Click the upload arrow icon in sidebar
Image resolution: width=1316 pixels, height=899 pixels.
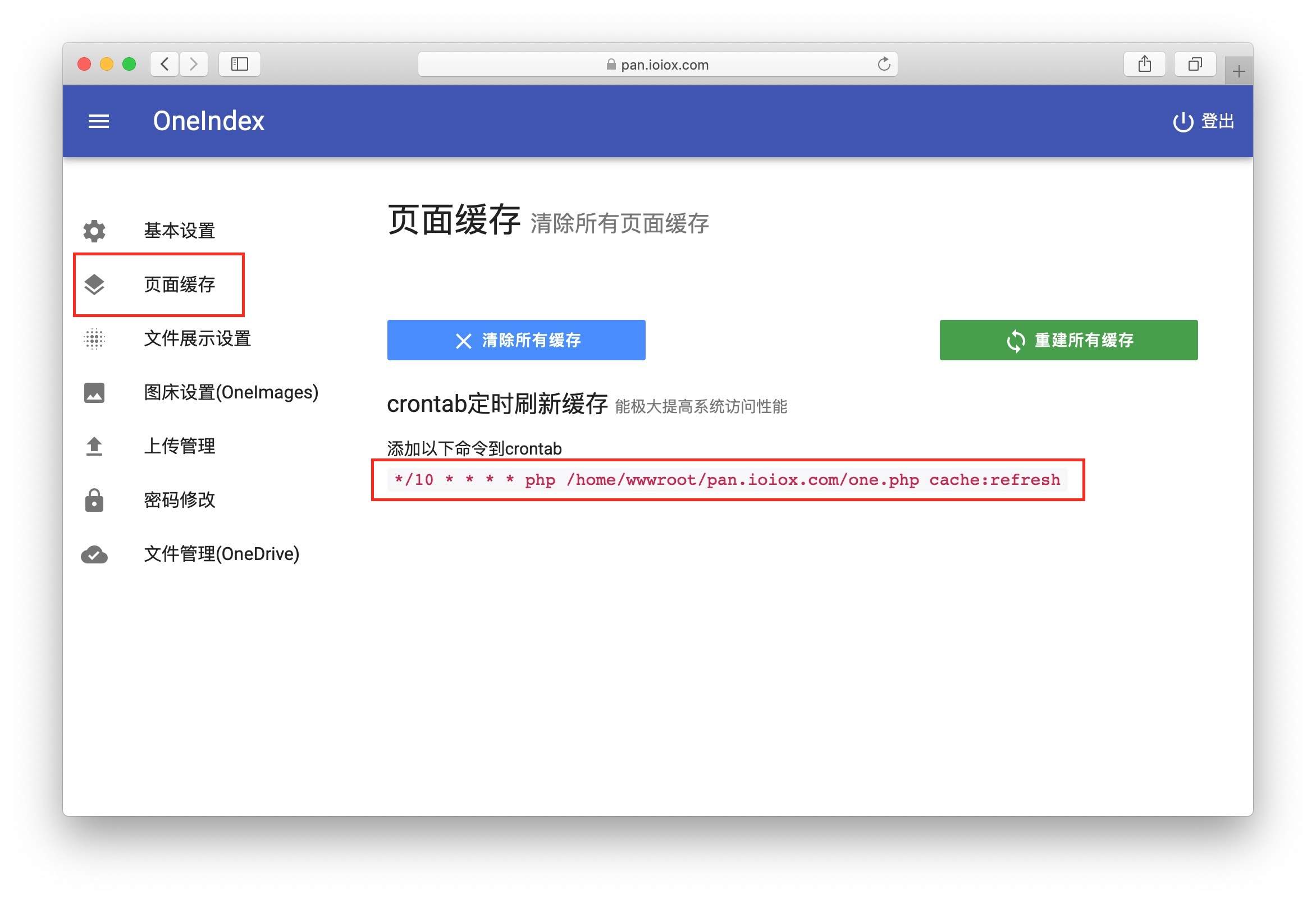click(94, 446)
